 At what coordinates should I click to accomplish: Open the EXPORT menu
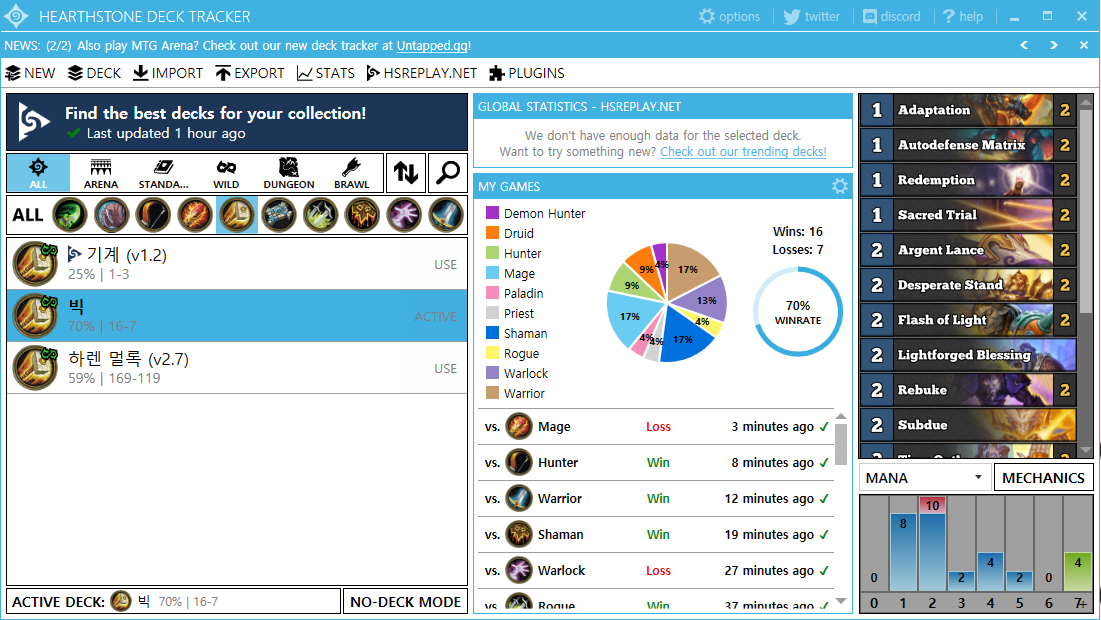[x=249, y=73]
